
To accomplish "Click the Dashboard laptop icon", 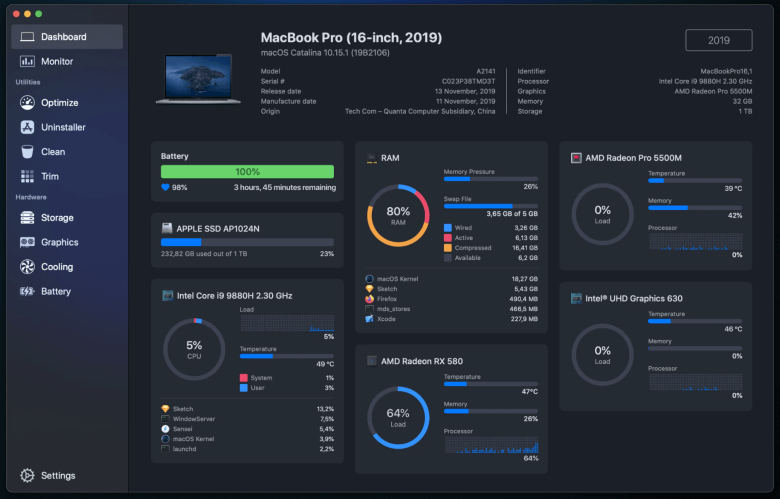I will tap(27, 37).
